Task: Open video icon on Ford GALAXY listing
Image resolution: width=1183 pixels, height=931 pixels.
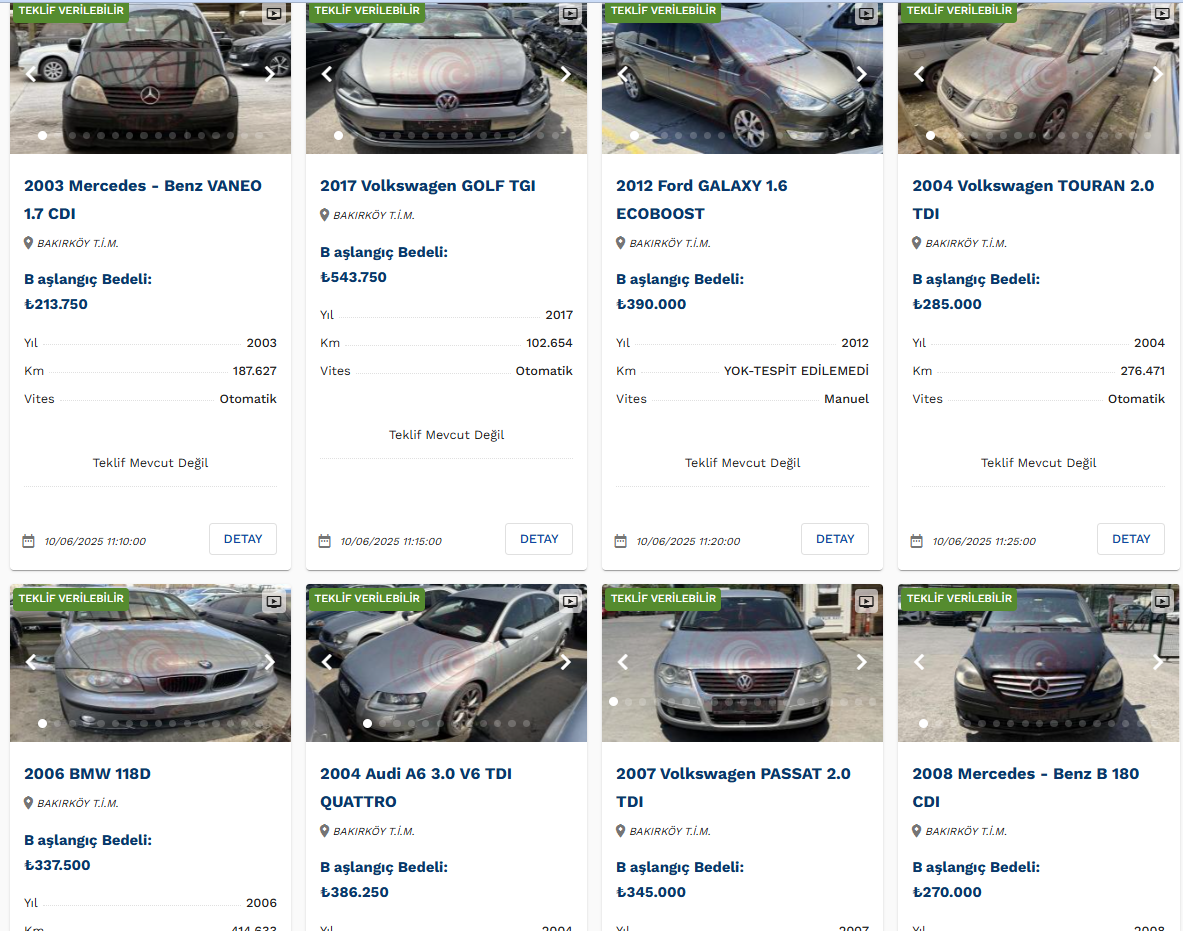Action: [x=866, y=14]
